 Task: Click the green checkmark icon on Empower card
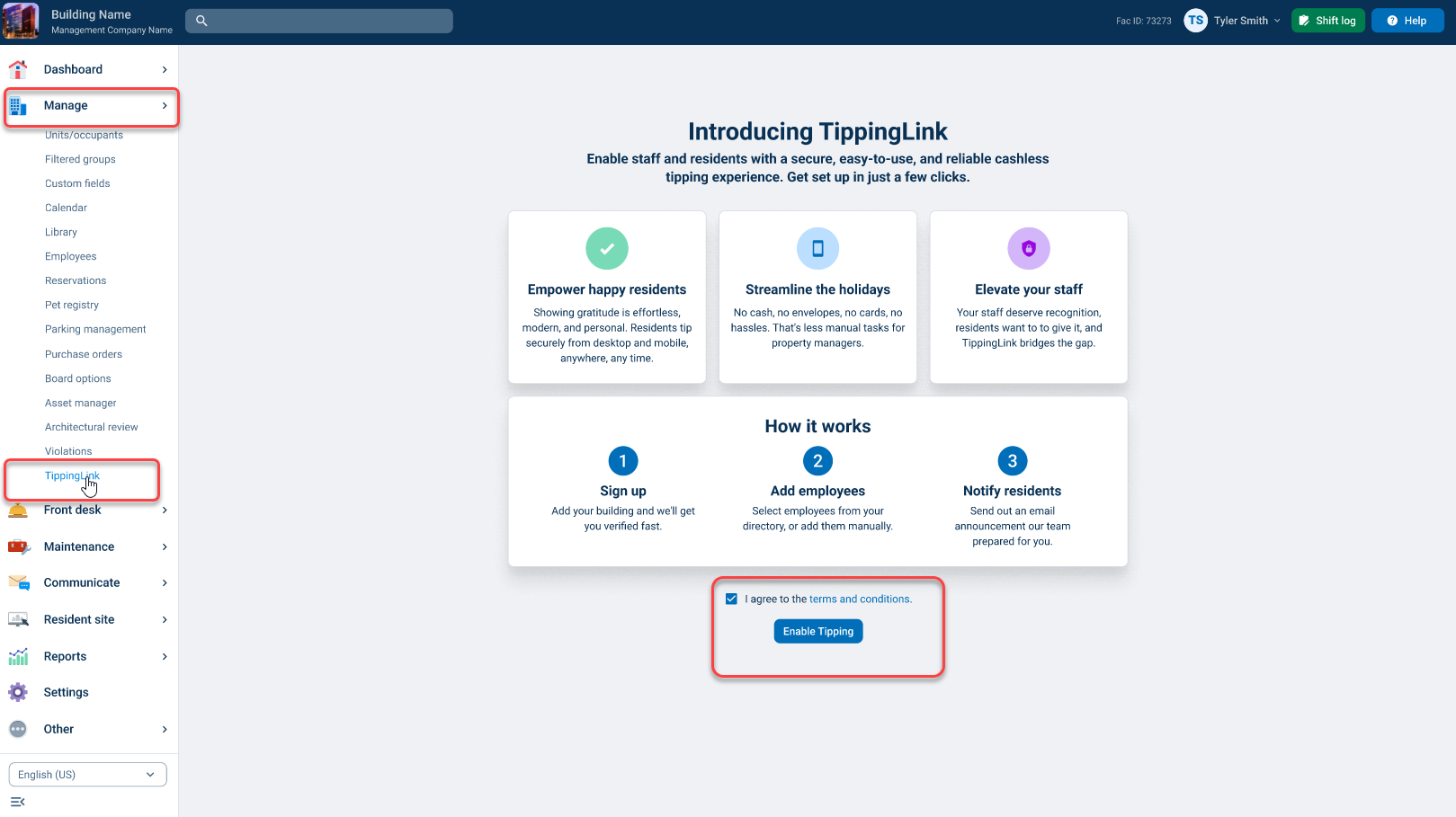607,248
